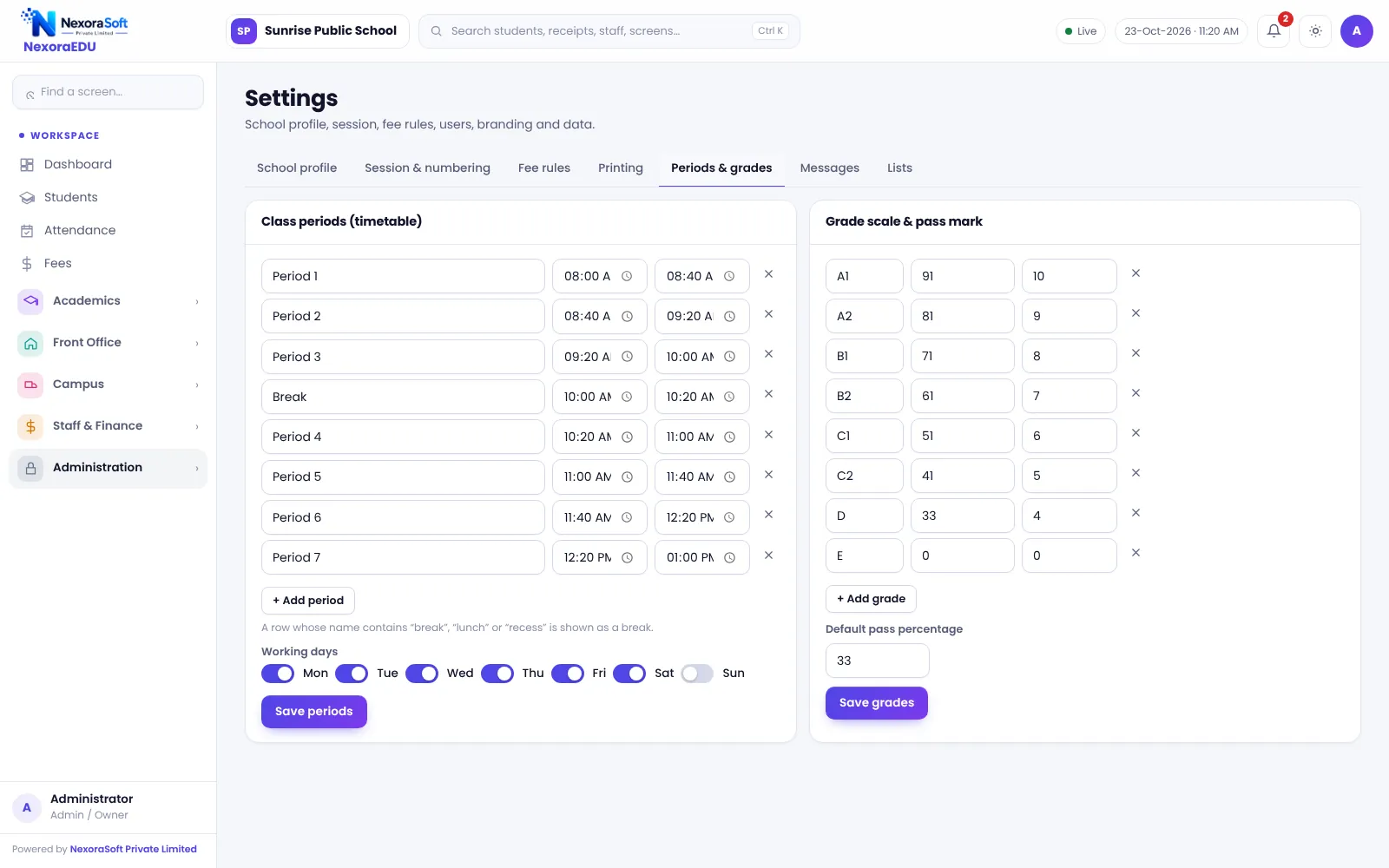Toggle Fri working day
Viewport: 1389px width, 868px height.
tap(568, 674)
